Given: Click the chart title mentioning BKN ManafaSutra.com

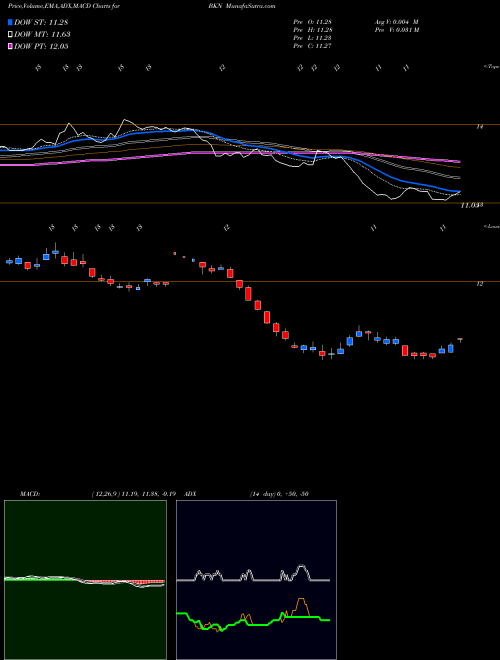Looking at the screenshot, I should point(142,6).
